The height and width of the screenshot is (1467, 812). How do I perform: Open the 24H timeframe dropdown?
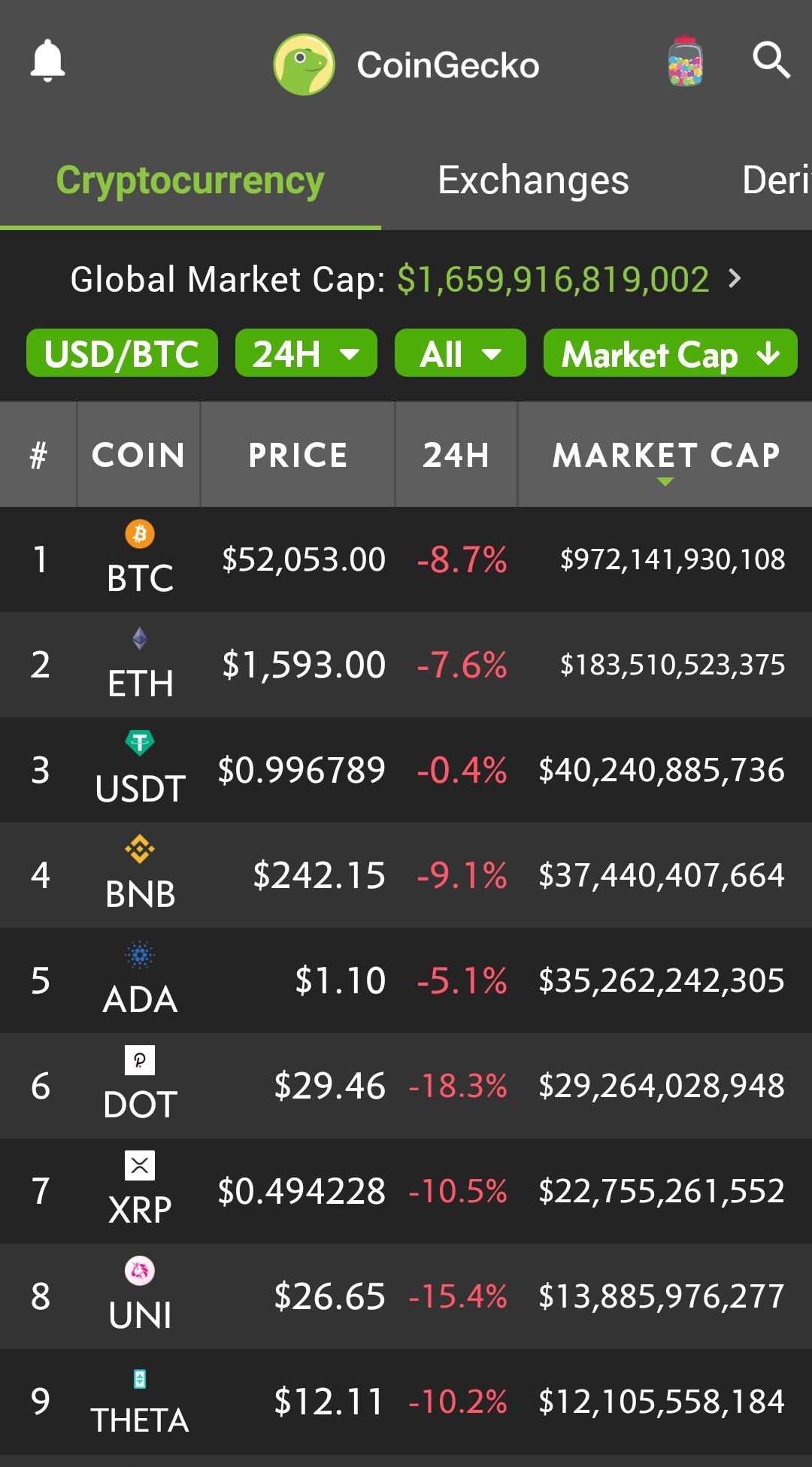[306, 353]
